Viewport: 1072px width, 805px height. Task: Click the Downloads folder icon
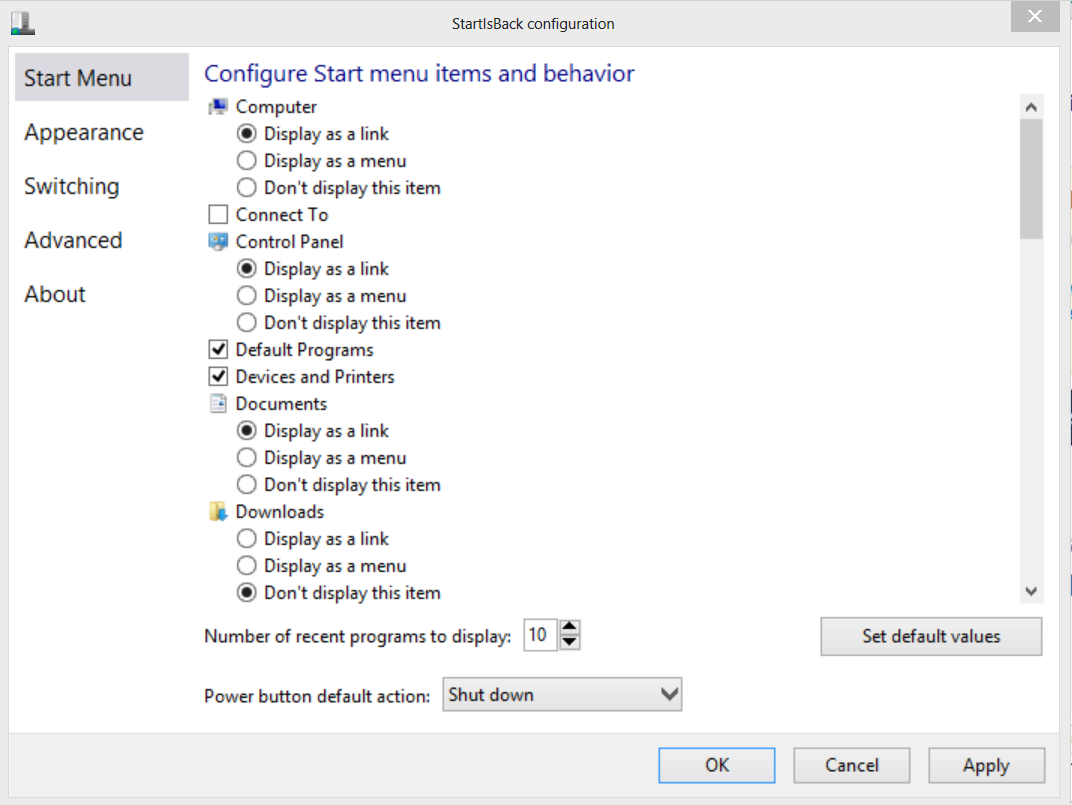(218, 512)
